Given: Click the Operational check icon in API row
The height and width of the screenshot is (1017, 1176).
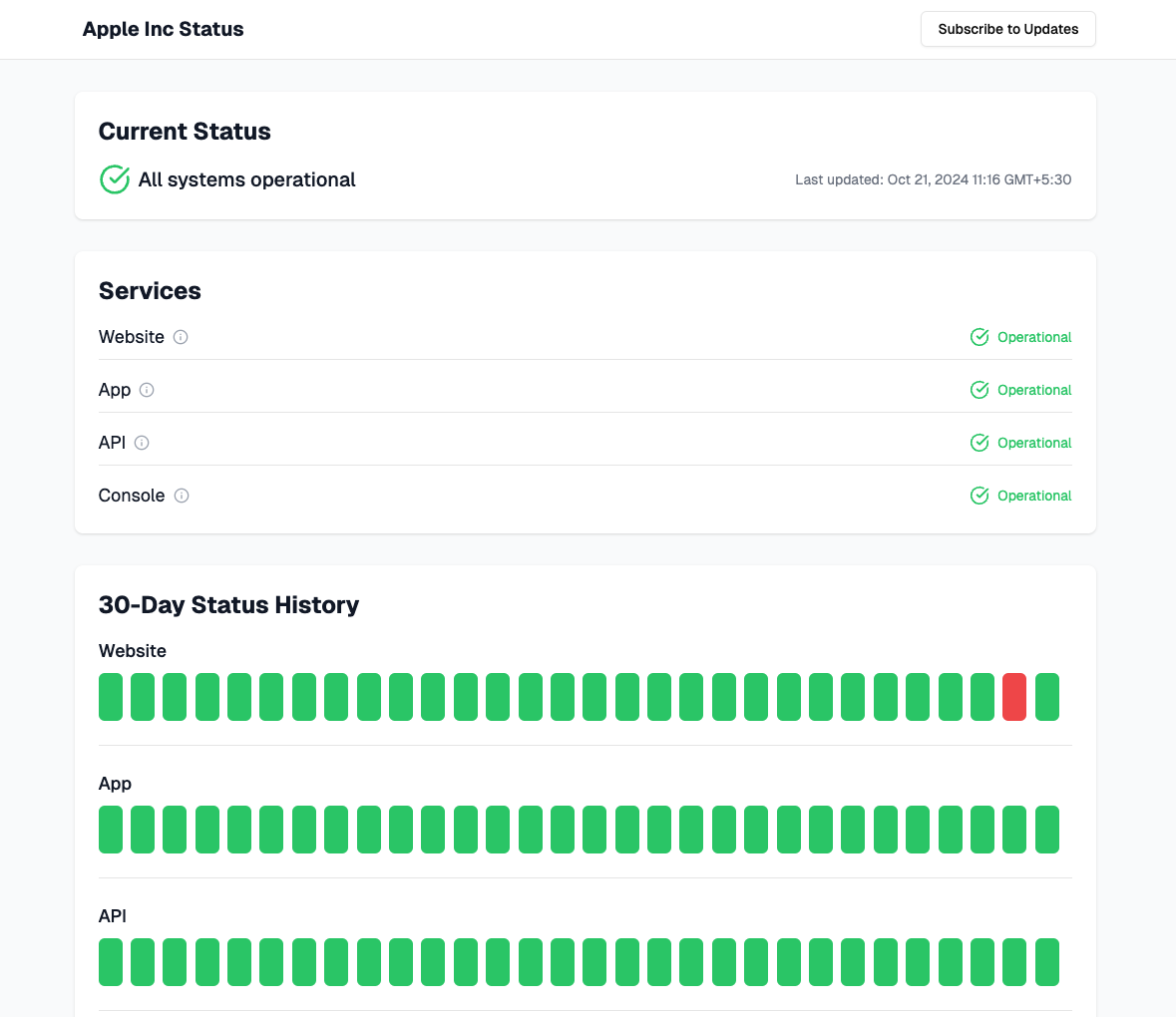Looking at the screenshot, I should 980,443.
